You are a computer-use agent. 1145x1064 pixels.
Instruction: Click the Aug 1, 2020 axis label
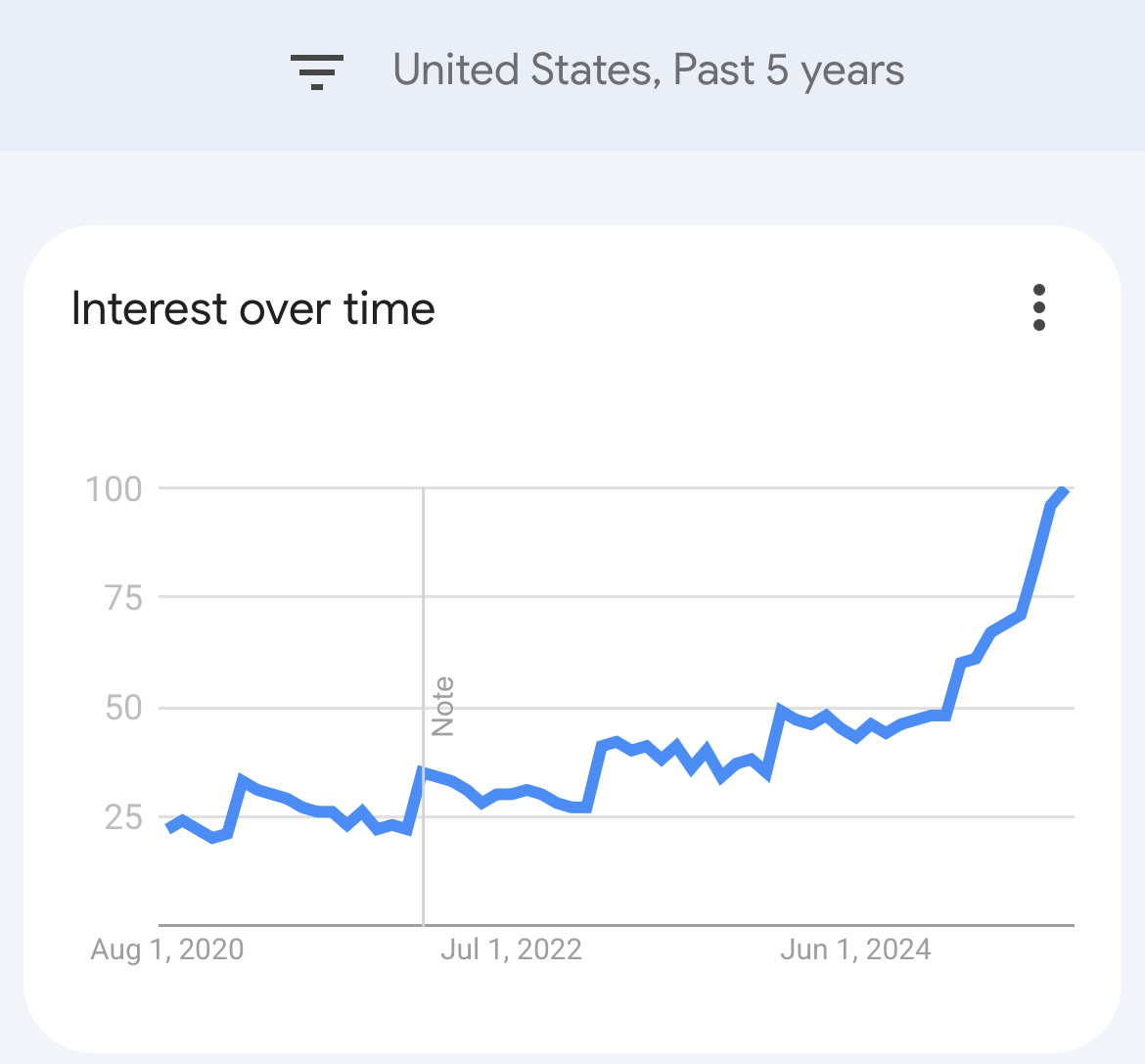(167, 949)
